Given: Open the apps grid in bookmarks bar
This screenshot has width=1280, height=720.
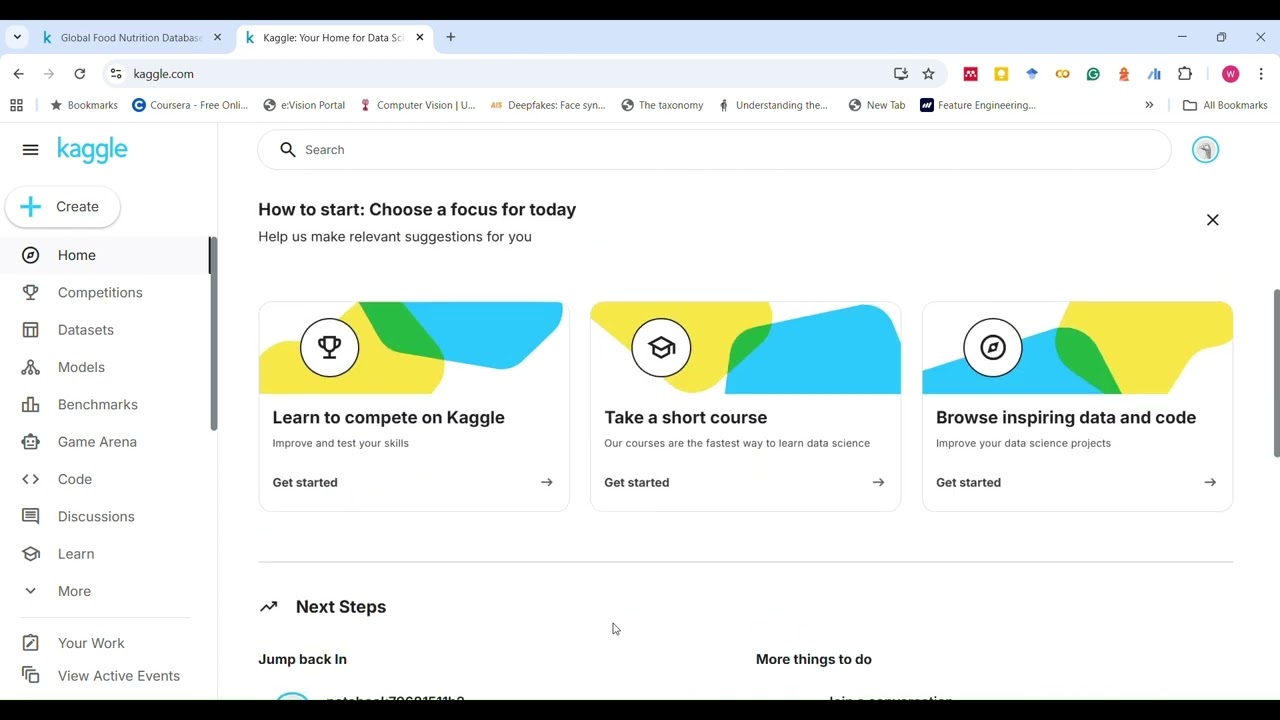Looking at the screenshot, I should click(x=16, y=105).
